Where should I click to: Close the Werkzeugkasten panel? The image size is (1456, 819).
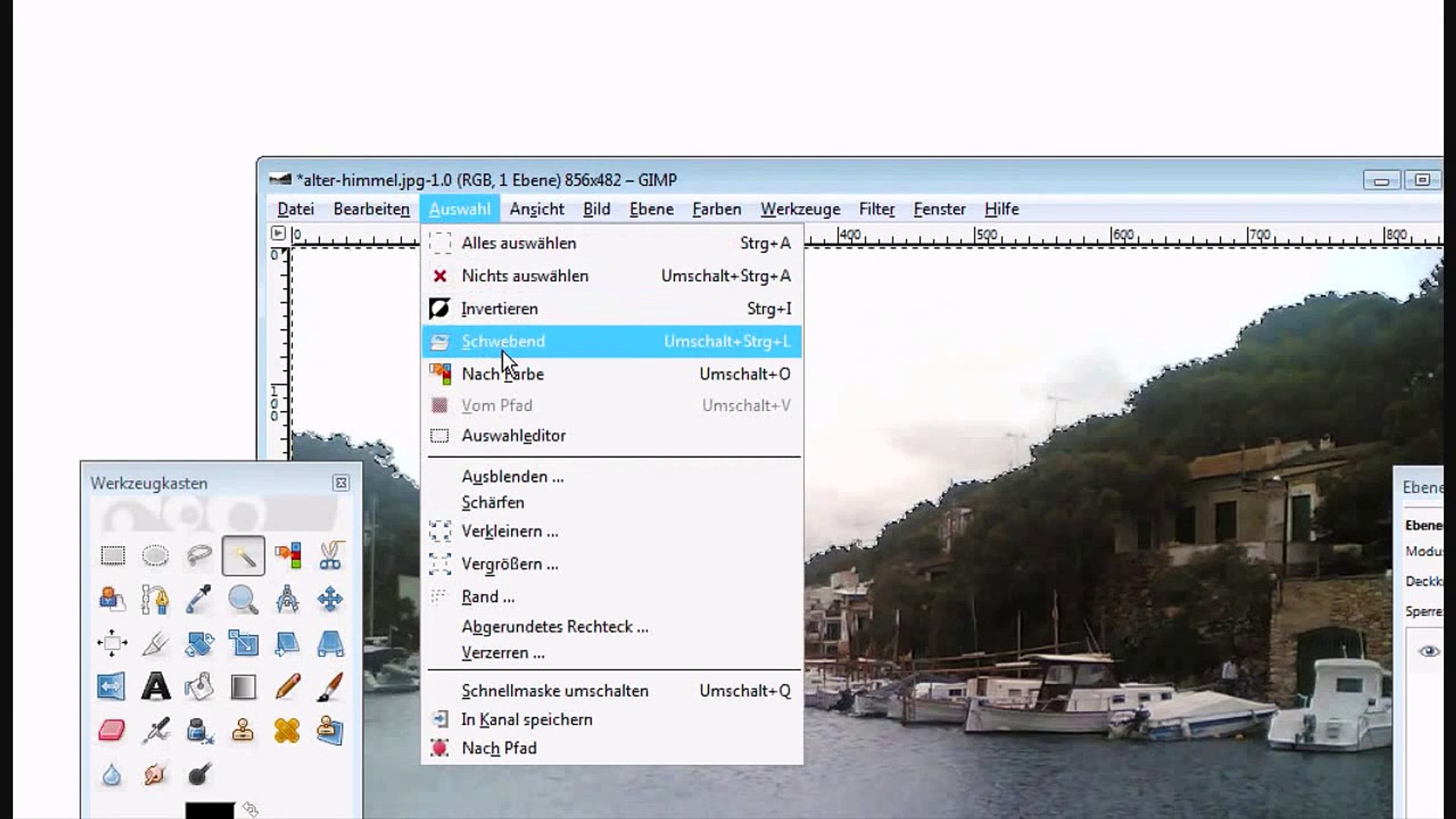click(x=340, y=483)
